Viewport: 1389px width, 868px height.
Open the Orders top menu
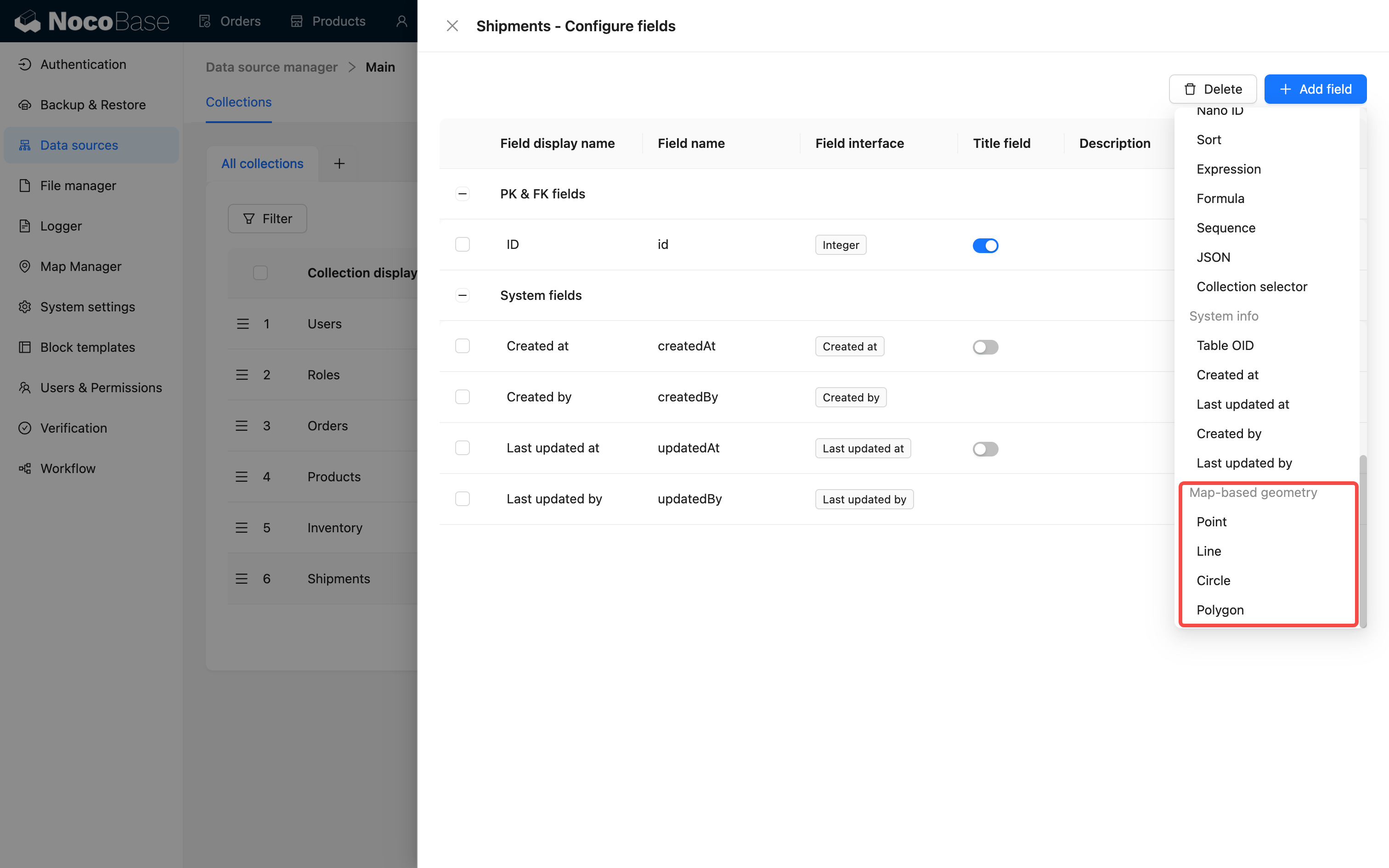230,21
